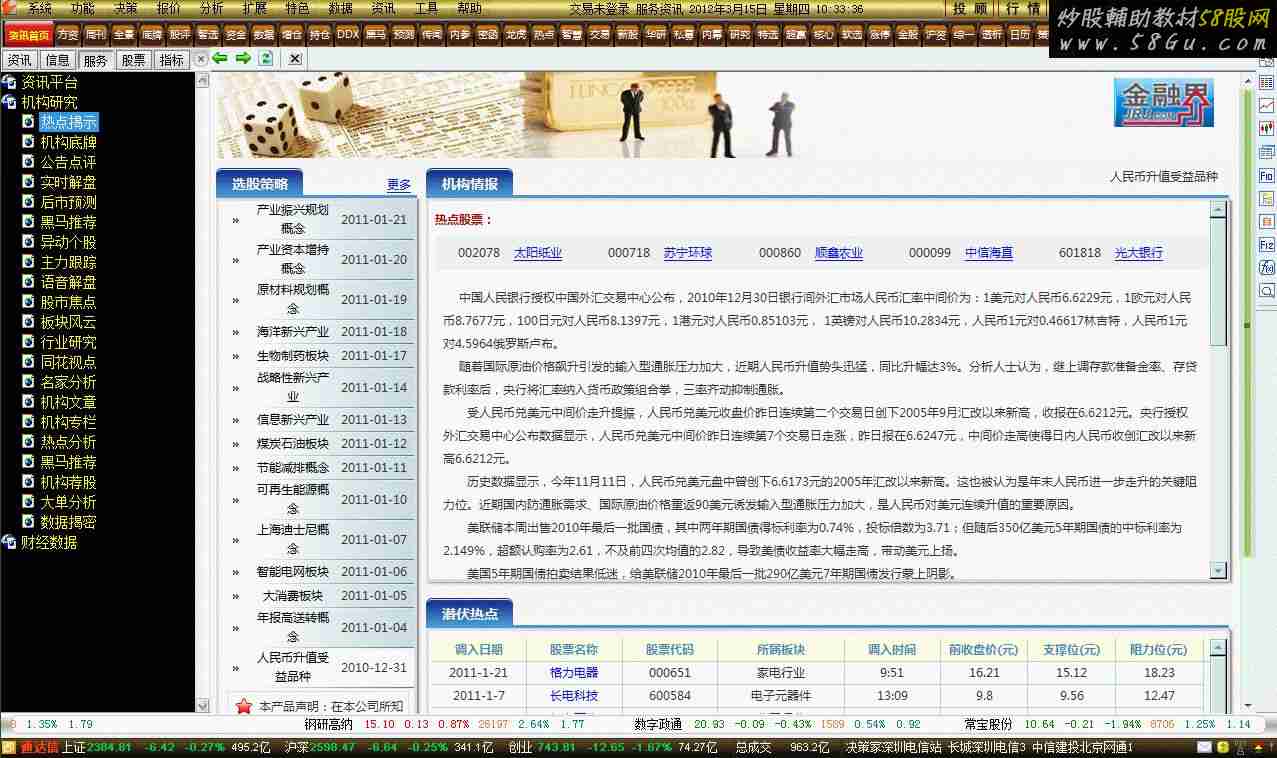Click the 机构情报 panel tab
The image size is (1277, 758).
470,184
